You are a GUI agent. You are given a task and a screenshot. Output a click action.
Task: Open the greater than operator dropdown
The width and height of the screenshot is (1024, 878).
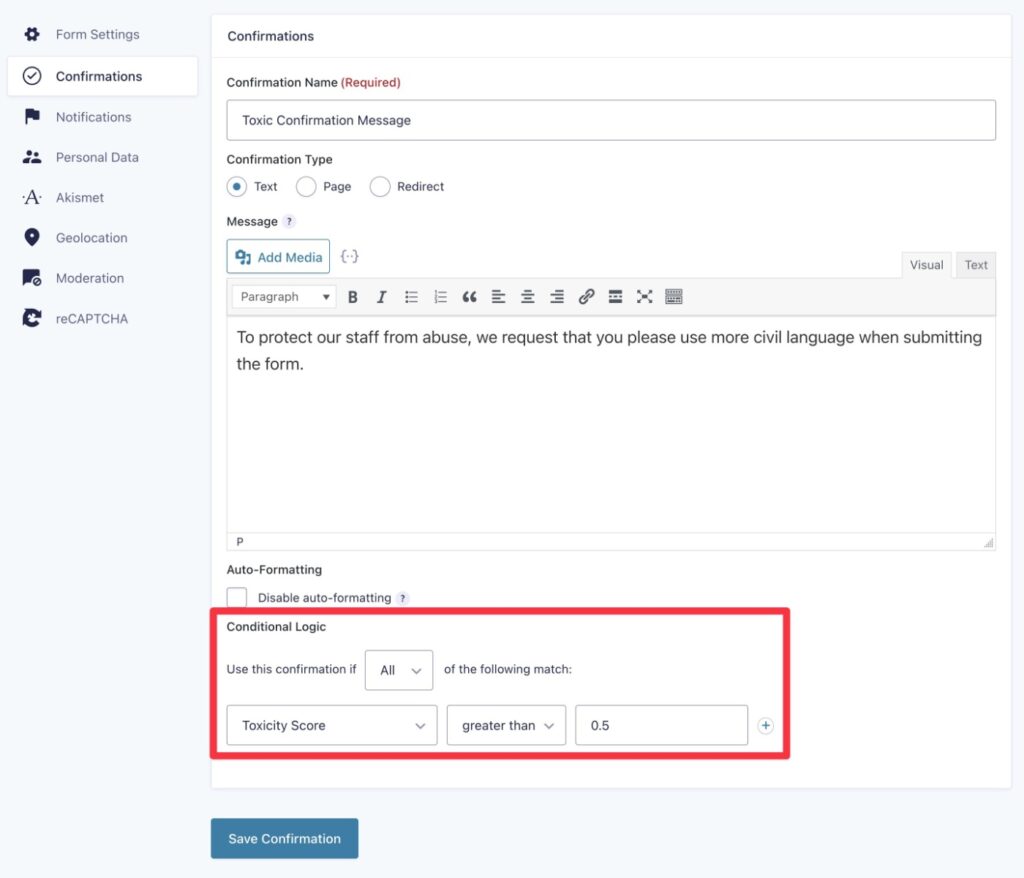coord(506,725)
